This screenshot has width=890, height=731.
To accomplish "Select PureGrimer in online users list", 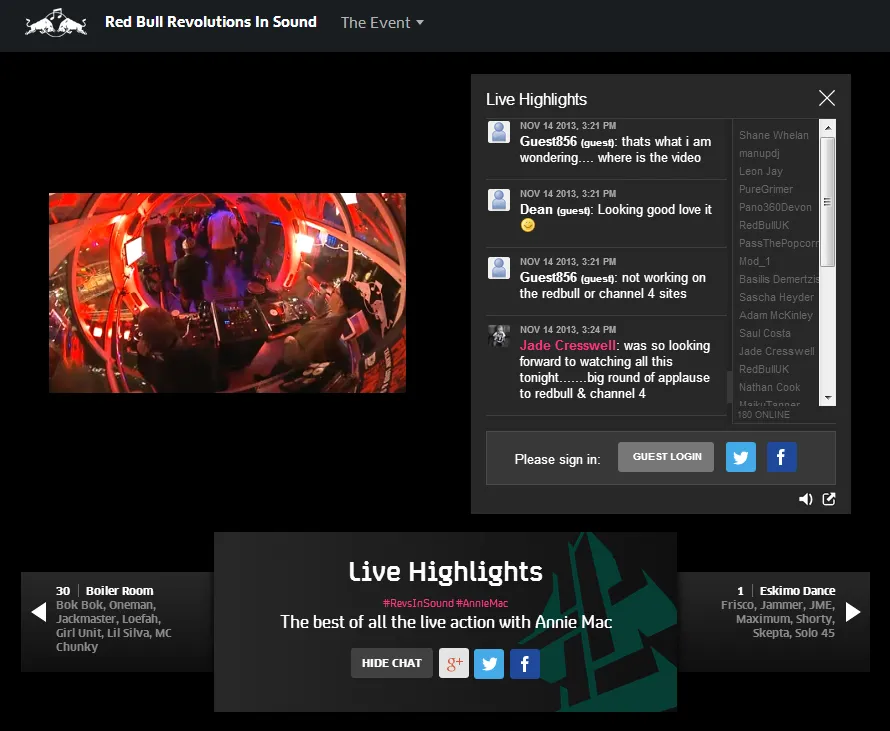I will tap(766, 189).
